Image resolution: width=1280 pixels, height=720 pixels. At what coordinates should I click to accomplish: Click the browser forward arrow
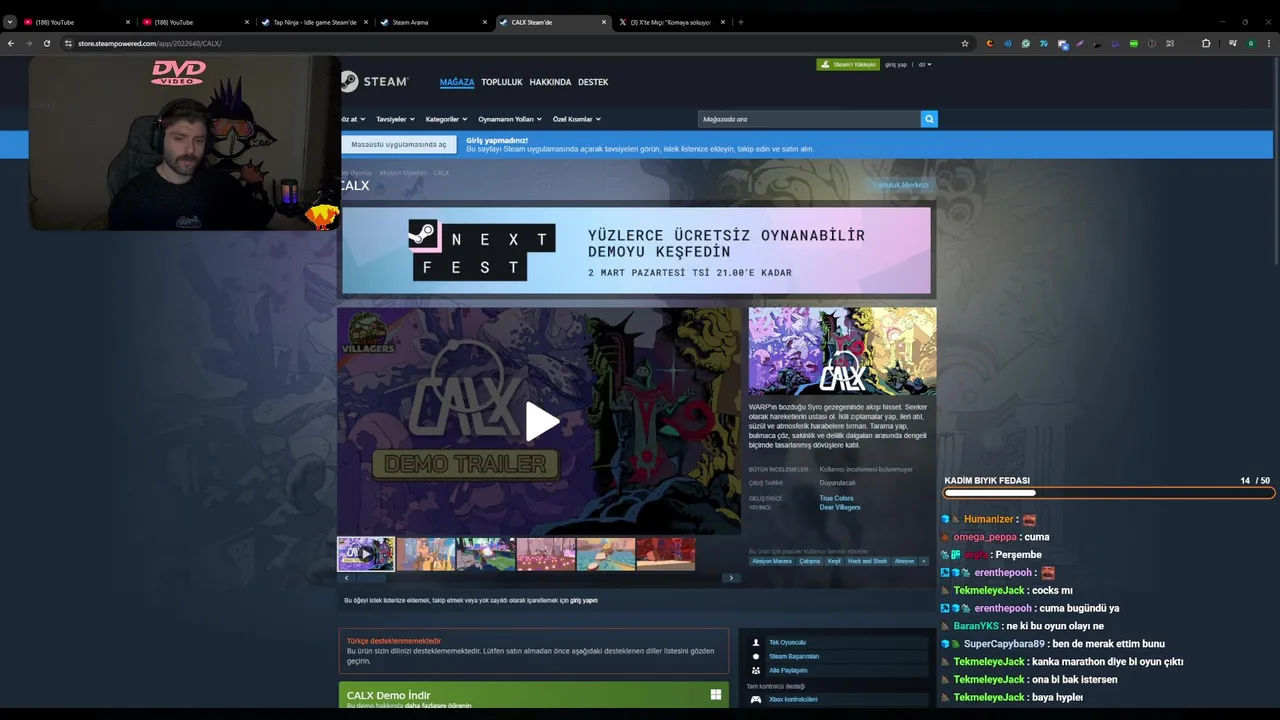[x=28, y=43]
